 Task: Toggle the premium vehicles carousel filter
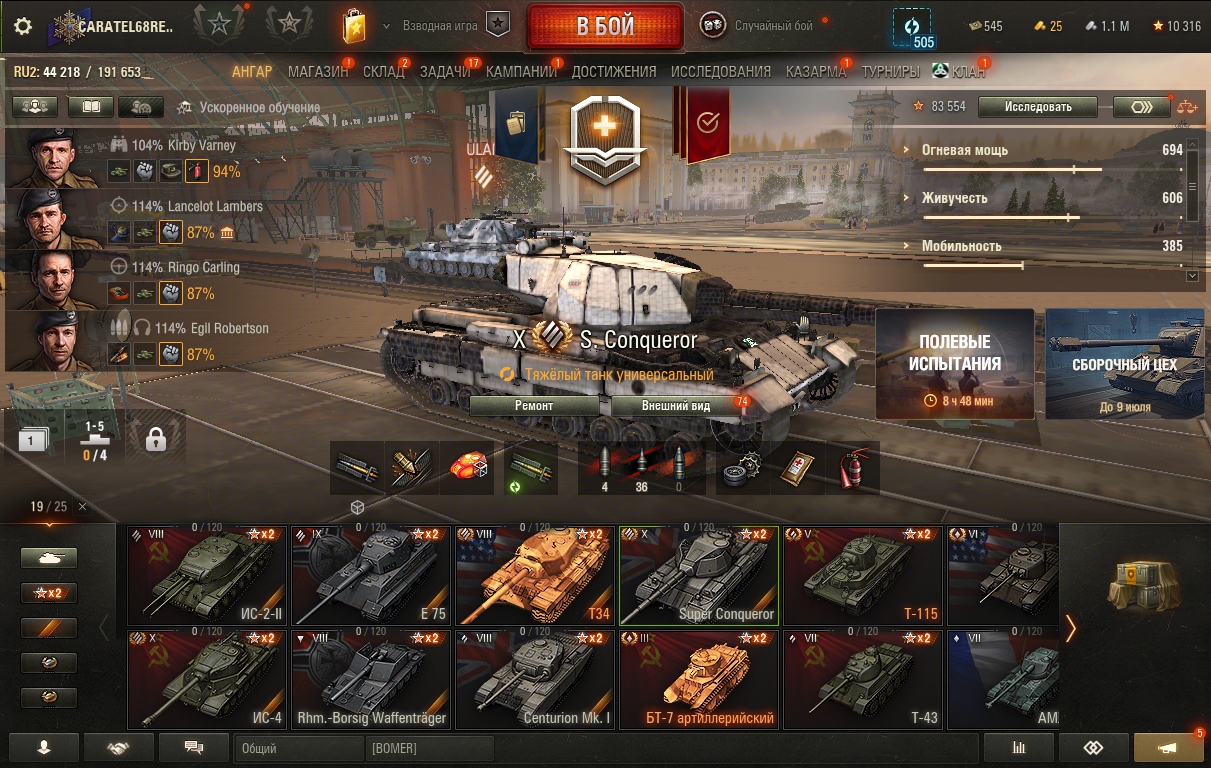tap(49, 627)
